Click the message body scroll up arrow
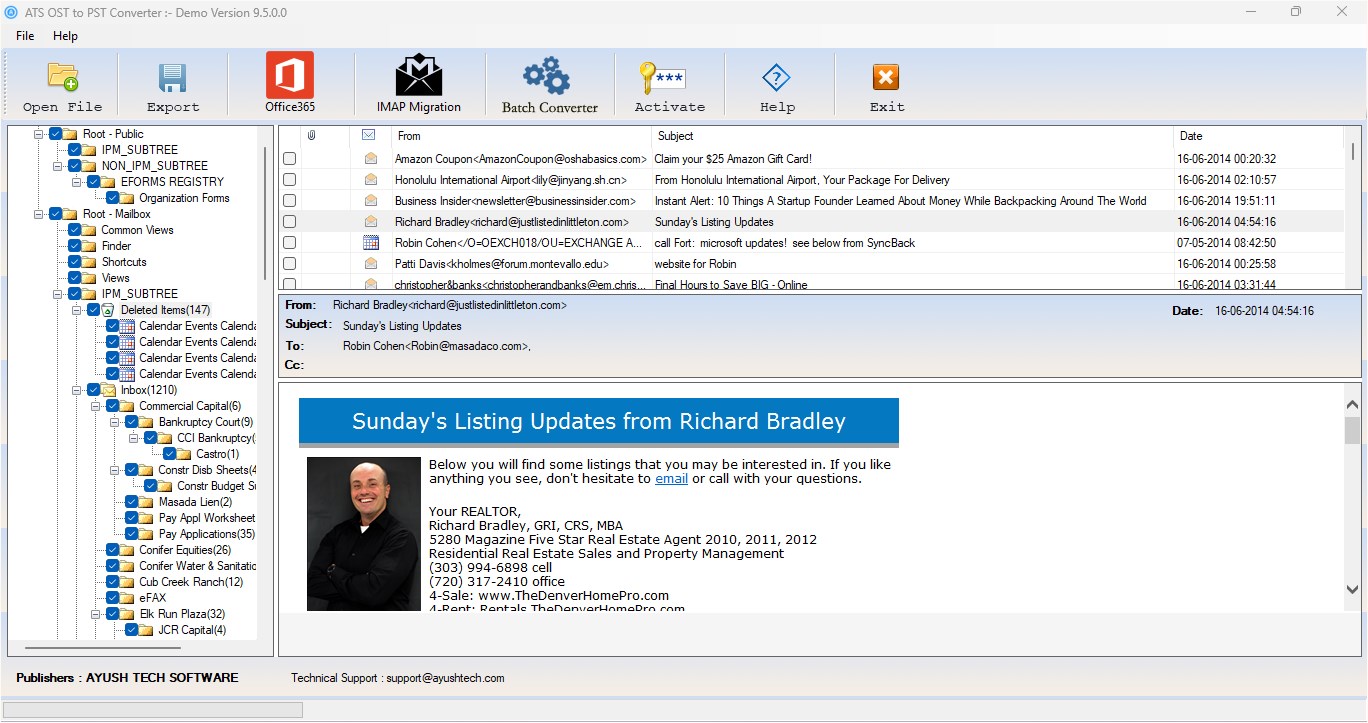The height and width of the screenshot is (723, 1368). pos(1352,405)
